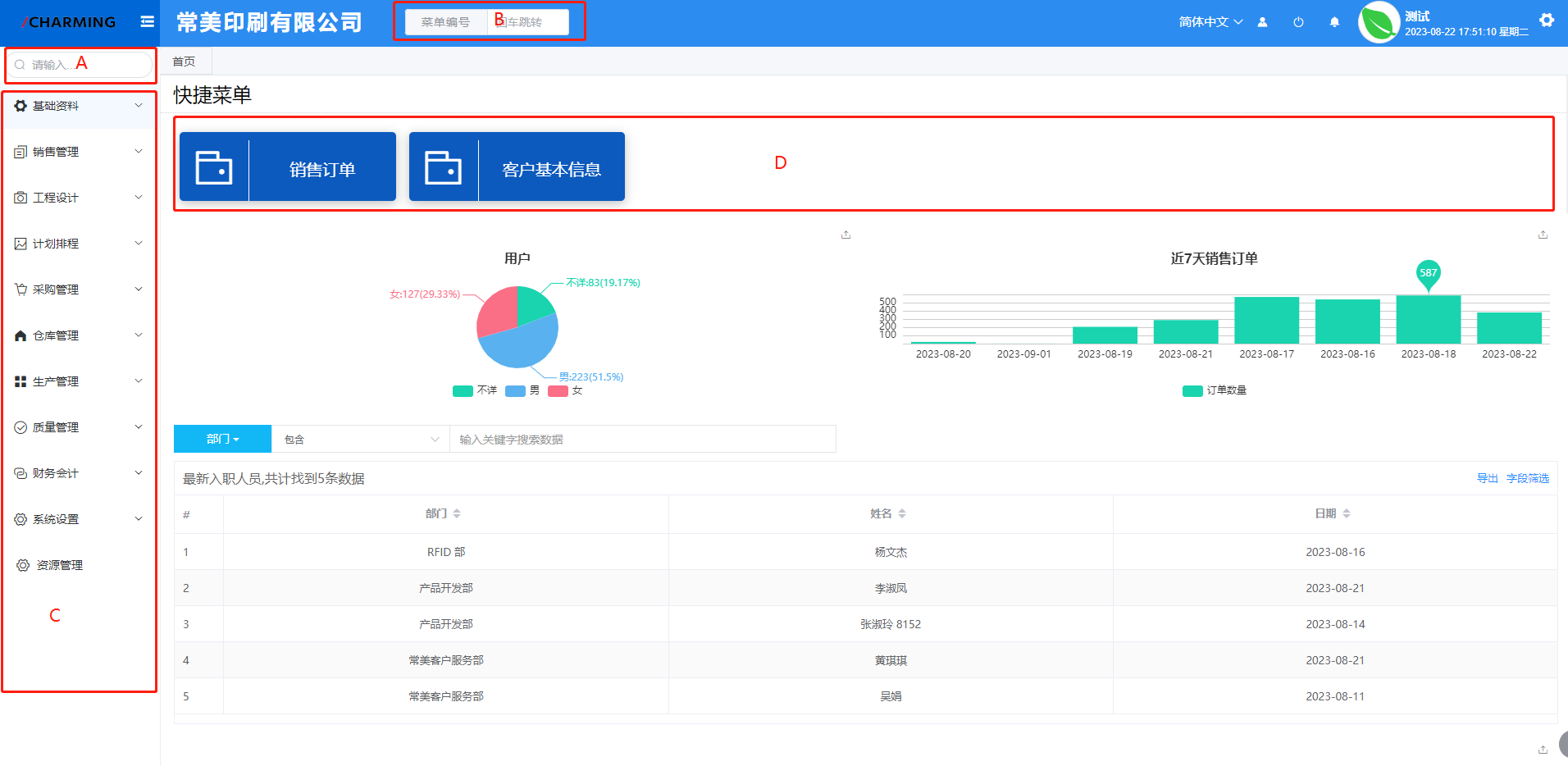The height and width of the screenshot is (766, 1568).
Task: Toggle the 订单数量 legend swatch
Action: point(1192,390)
